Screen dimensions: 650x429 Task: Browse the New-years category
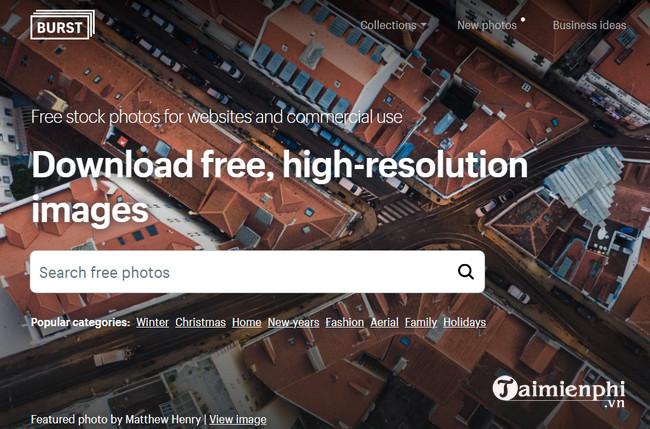(293, 322)
